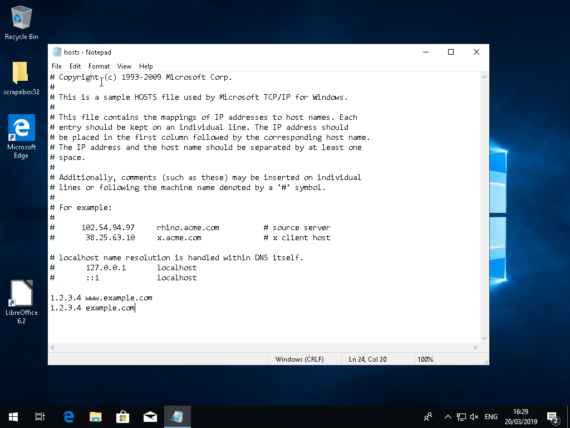Close the hosts Notepad window
Image resolution: width=570 pixels, height=428 pixels.
[476, 52]
